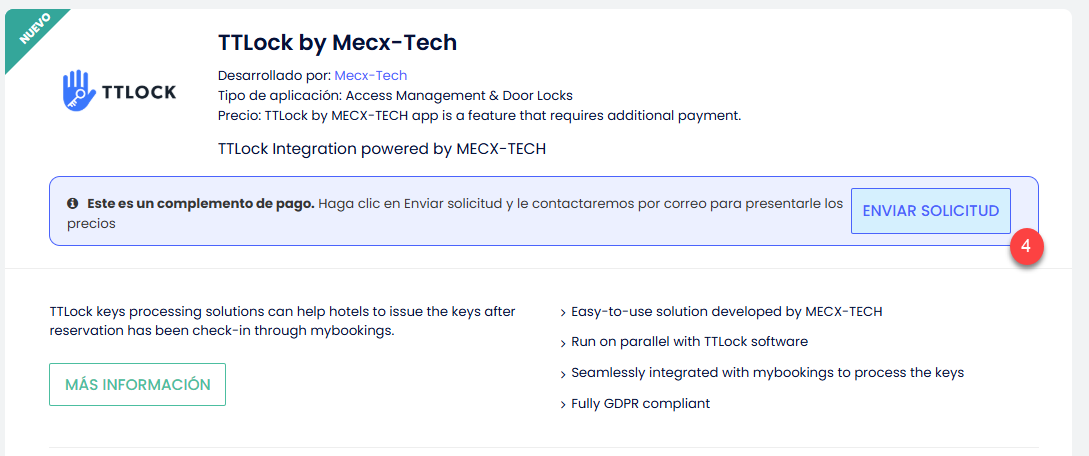The image size is (1089, 456).
Task: Click the chevron beside Run on parallel
Action: click(563, 342)
